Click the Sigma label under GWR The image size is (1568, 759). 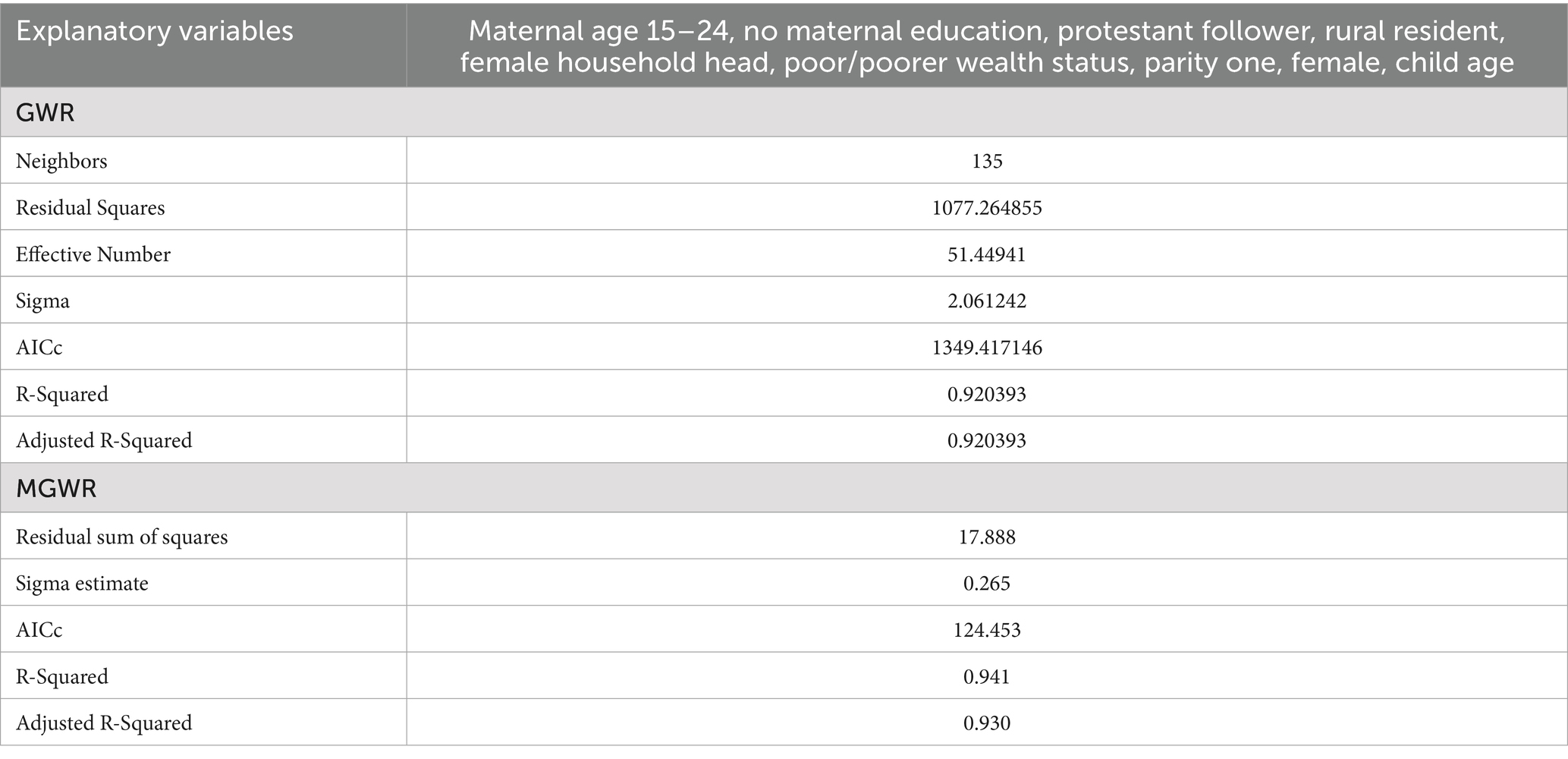42,301
